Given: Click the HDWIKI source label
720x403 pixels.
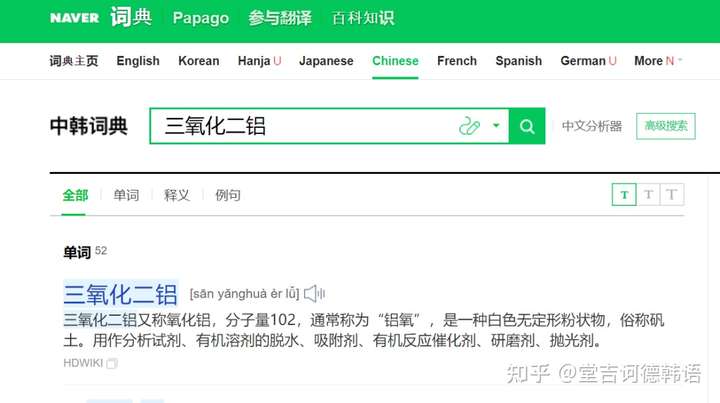Looking at the screenshot, I should pyautogui.click(x=83, y=363).
